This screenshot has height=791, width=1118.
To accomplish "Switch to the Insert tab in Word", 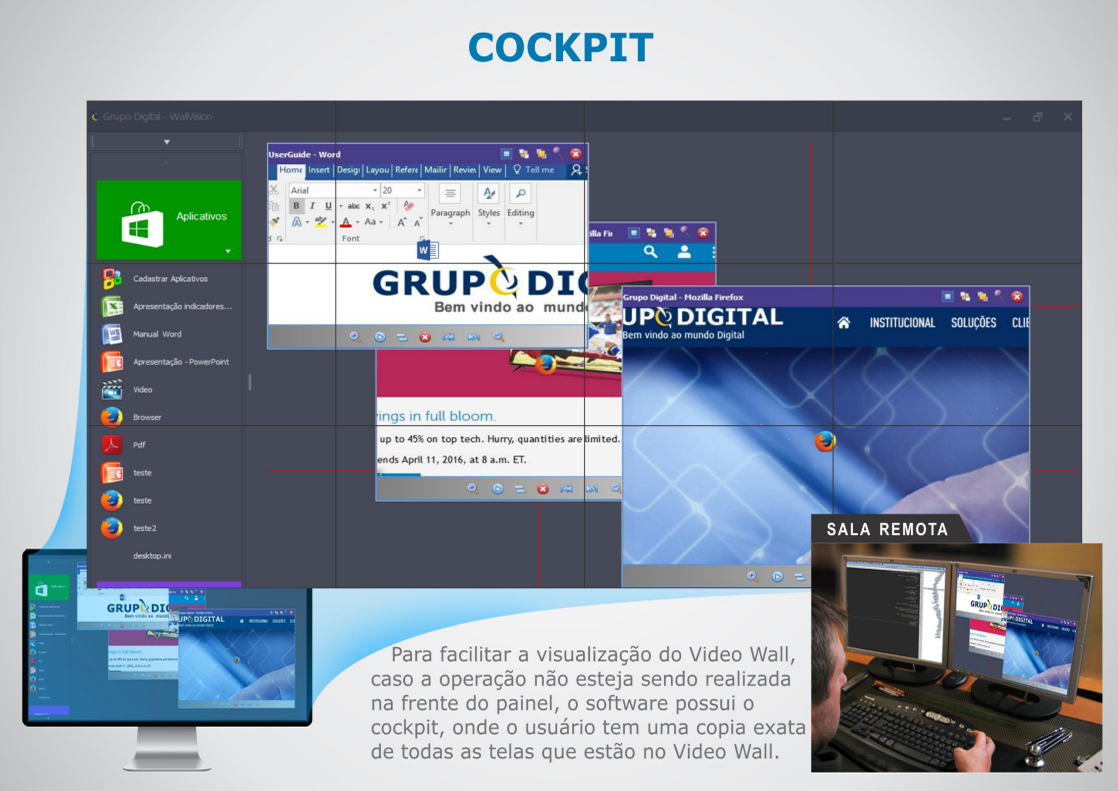I will point(319,170).
